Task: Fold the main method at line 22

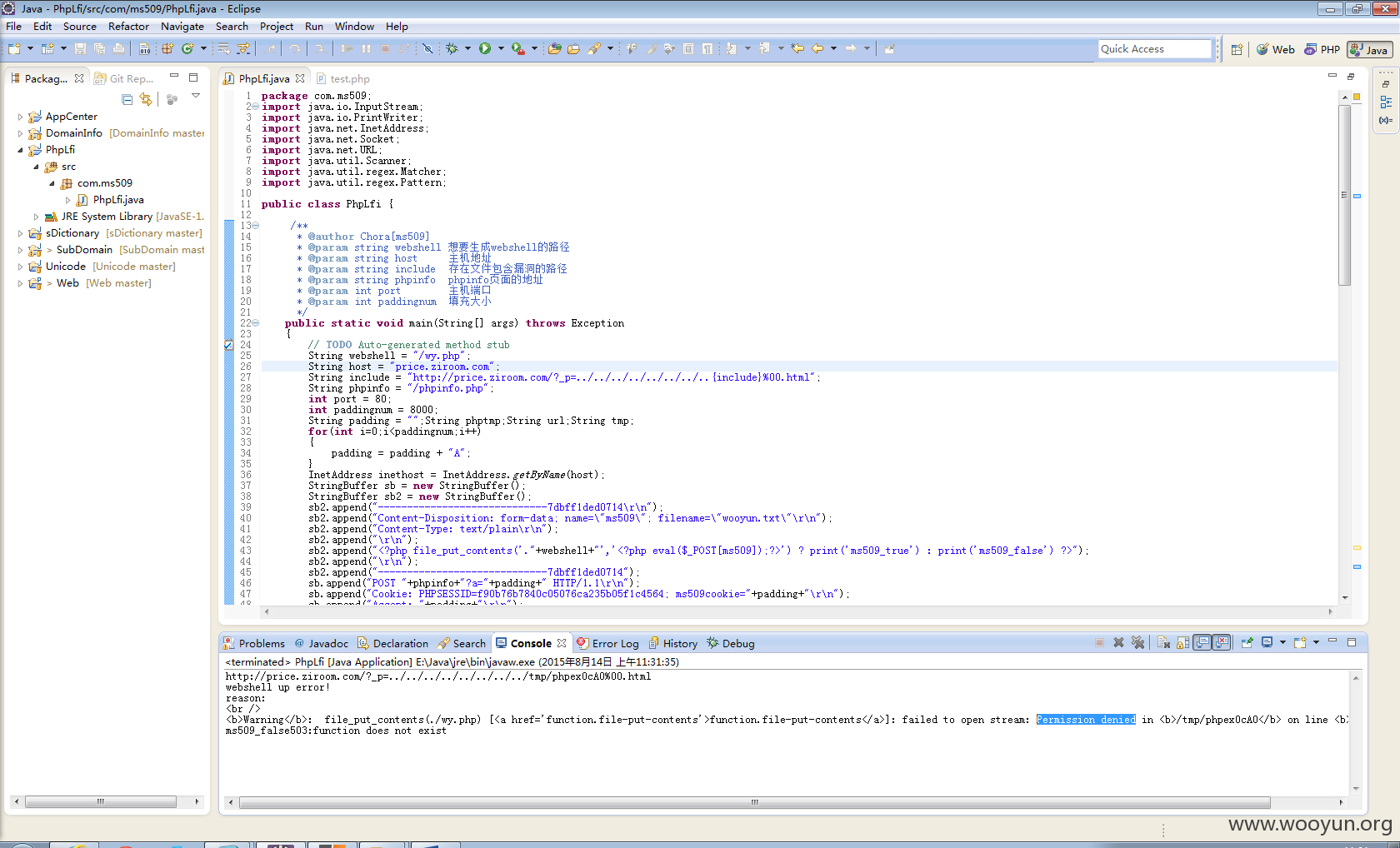Action: (255, 323)
